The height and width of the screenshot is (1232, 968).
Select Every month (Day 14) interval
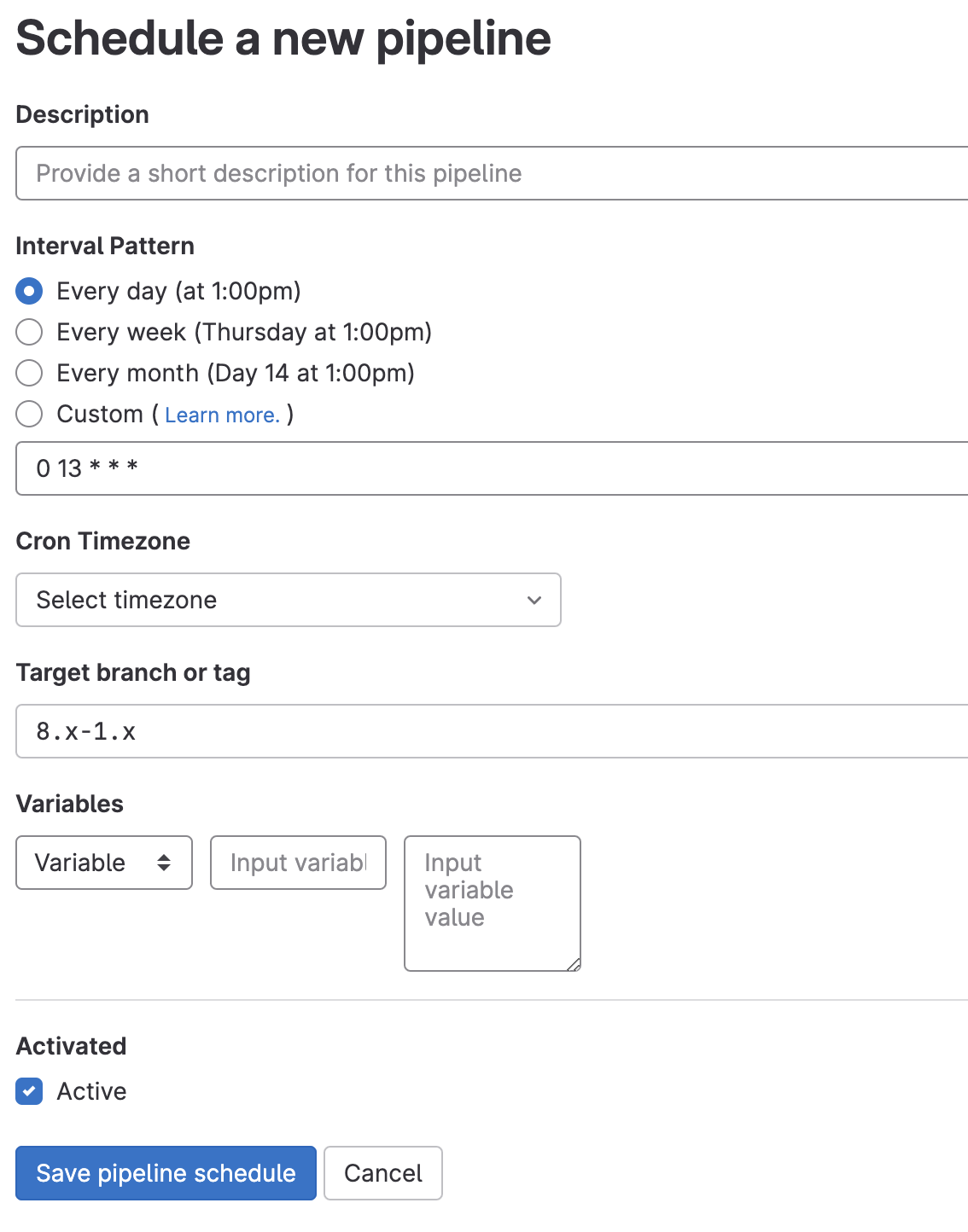(29, 373)
